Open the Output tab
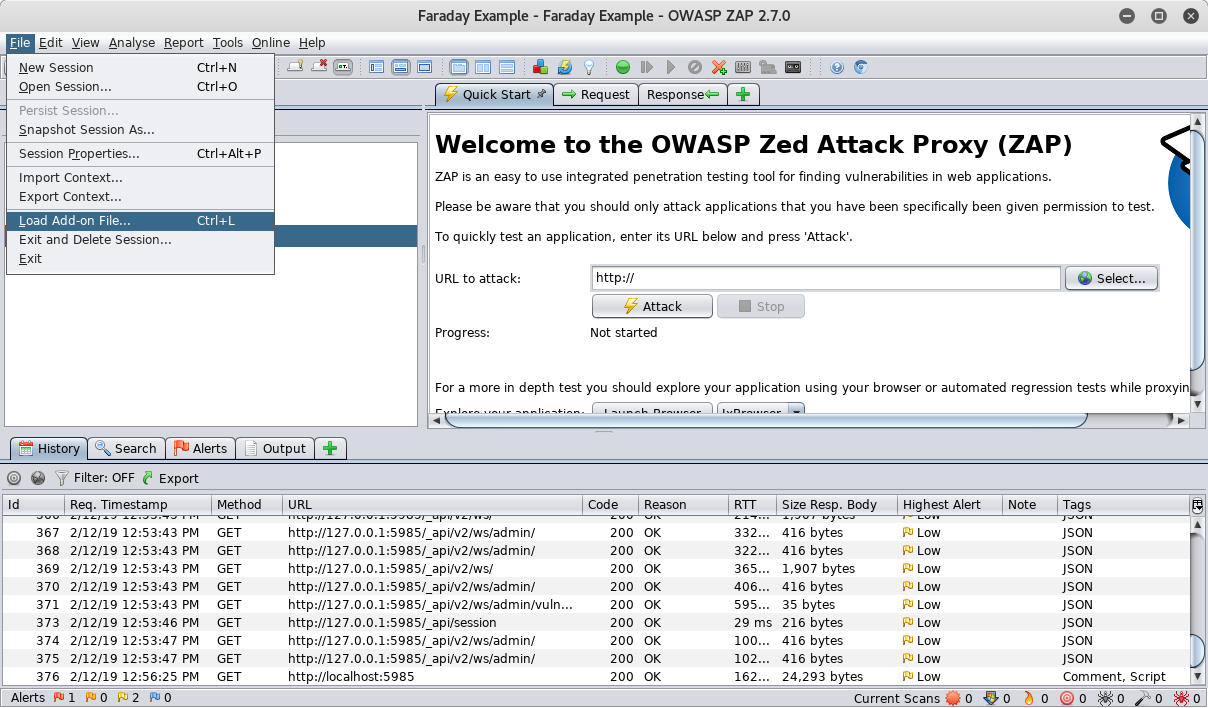This screenshot has width=1208, height=708. click(275, 448)
